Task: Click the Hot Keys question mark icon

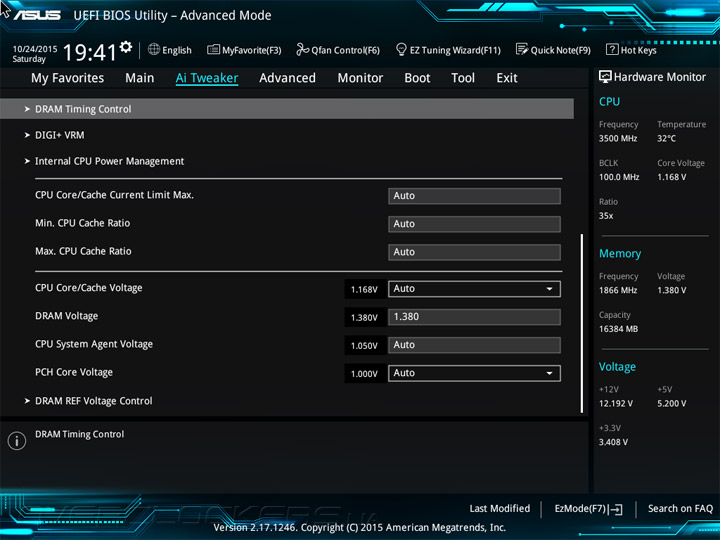Action: click(612, 49)
